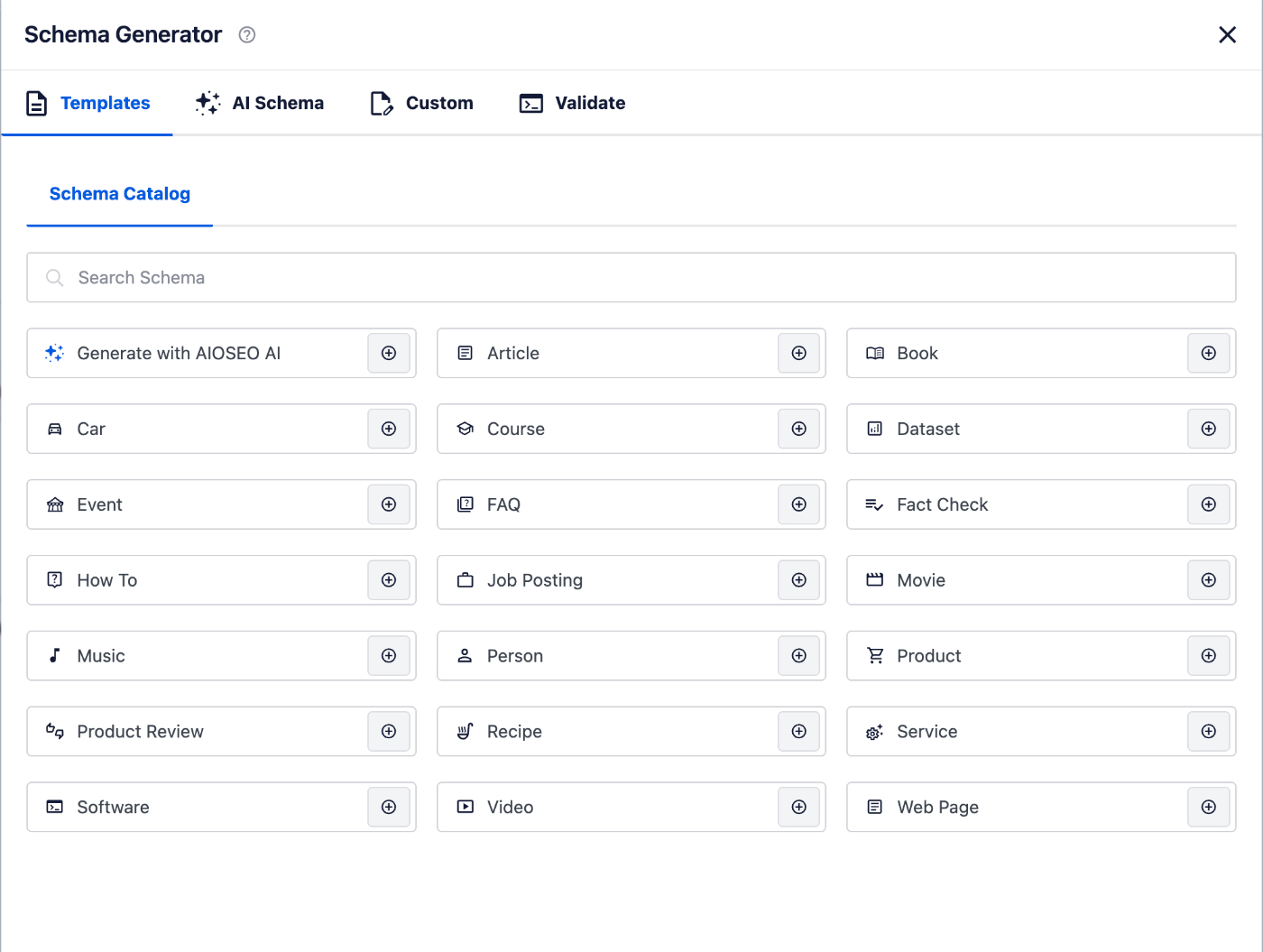
Task: Click the AI Schema sparkles icon
Action: click(207, 103)
